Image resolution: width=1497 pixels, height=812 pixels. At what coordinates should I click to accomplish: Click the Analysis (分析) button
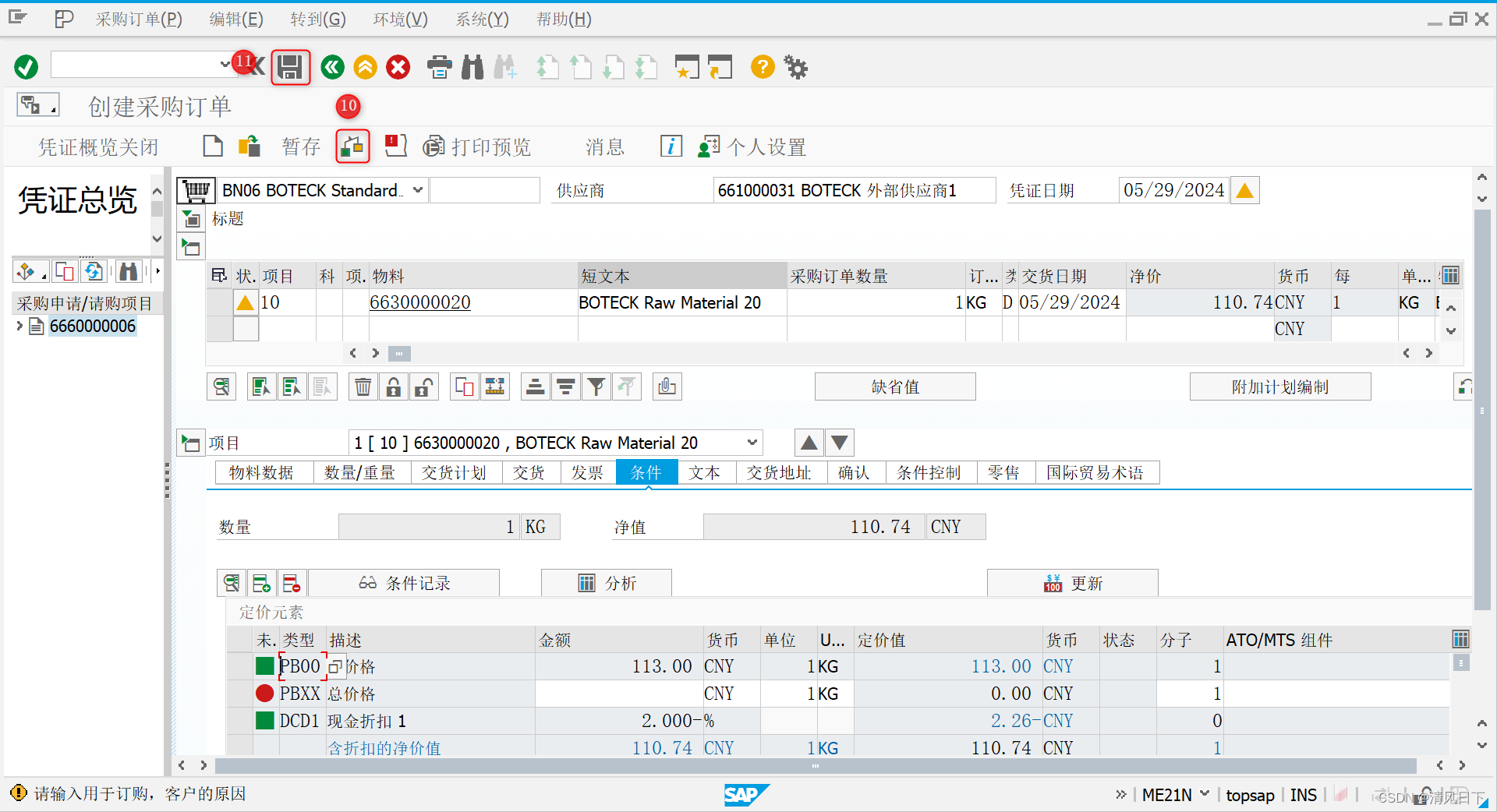click(x=607, y=583)
